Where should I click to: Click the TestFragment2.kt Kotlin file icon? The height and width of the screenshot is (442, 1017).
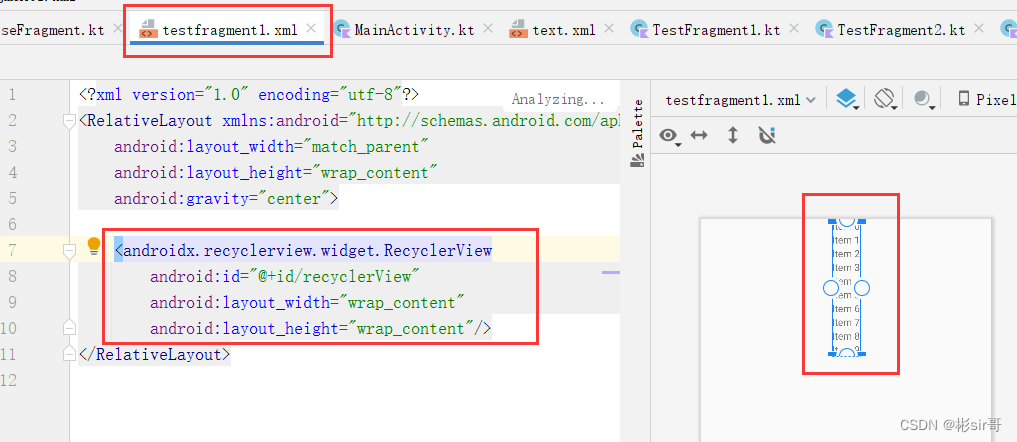(x=824, y=29)
